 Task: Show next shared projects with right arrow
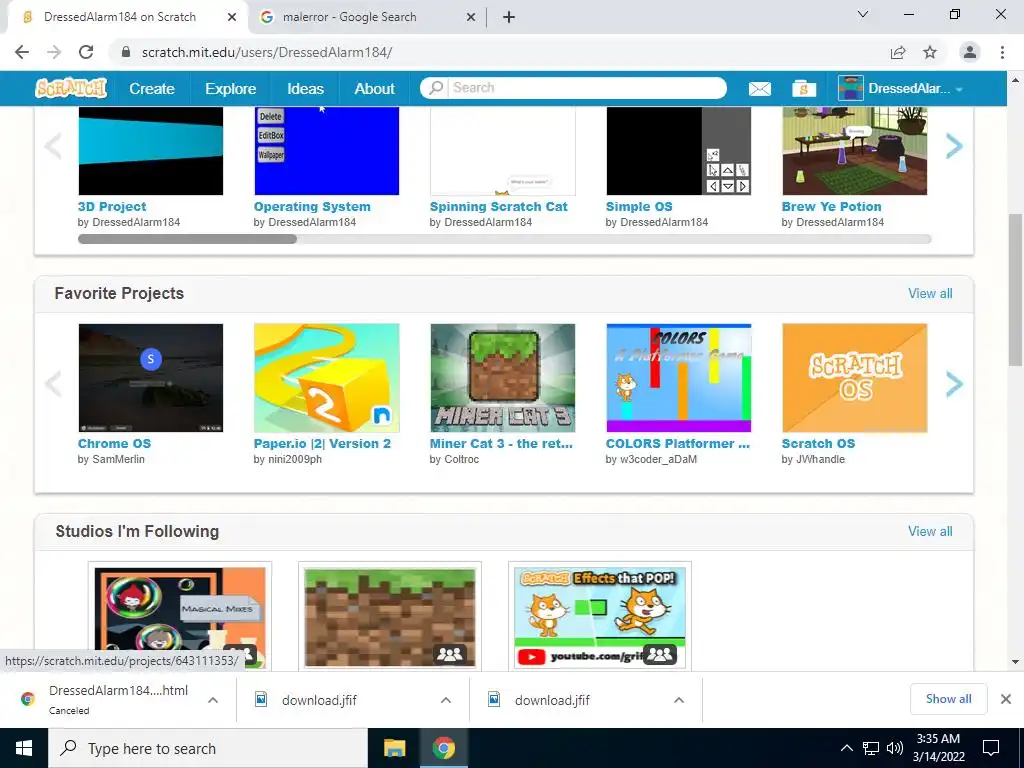click(x=954, y=146)
